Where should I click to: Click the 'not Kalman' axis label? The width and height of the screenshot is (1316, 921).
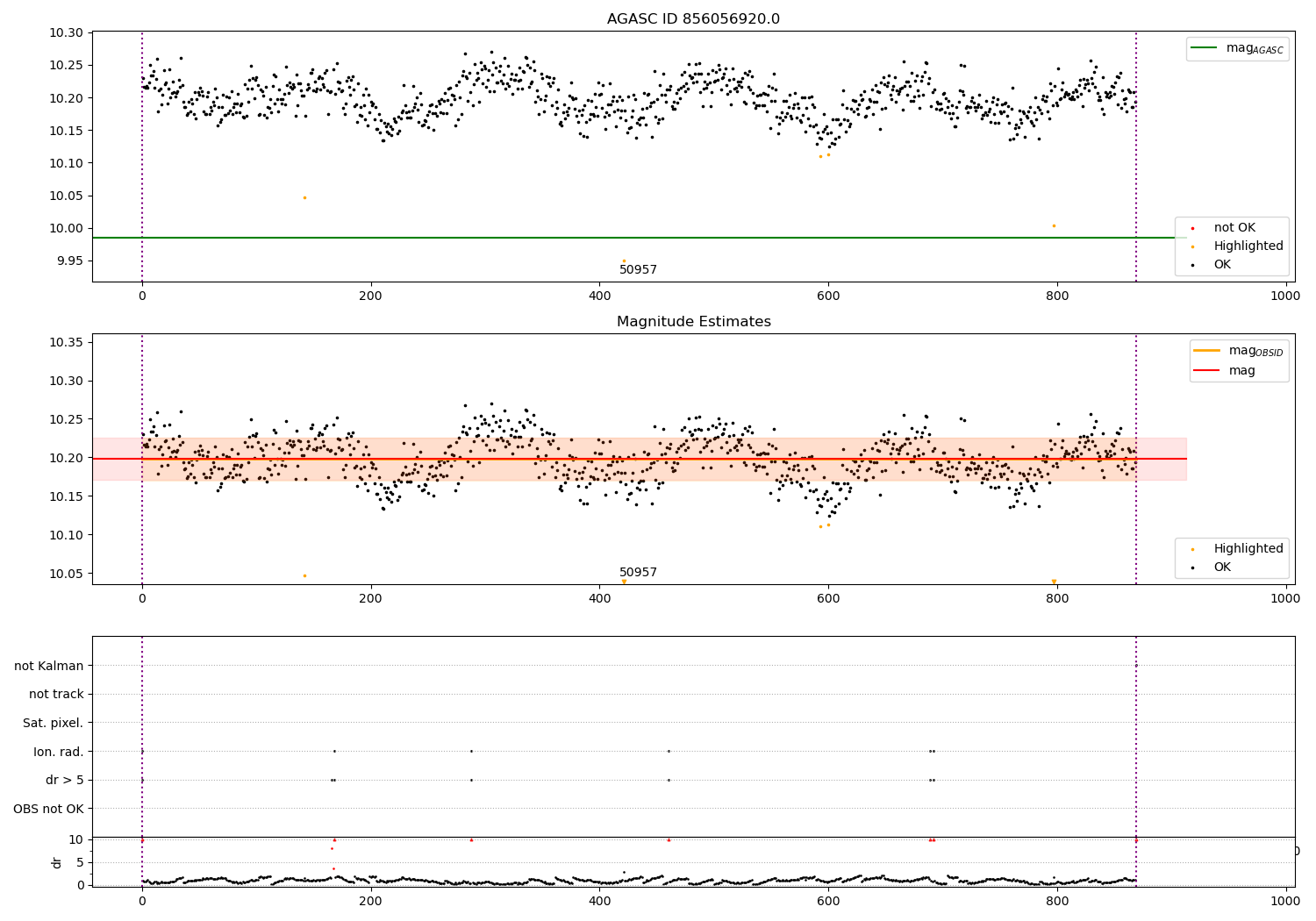pyautogui.click(x=49, y=666)
